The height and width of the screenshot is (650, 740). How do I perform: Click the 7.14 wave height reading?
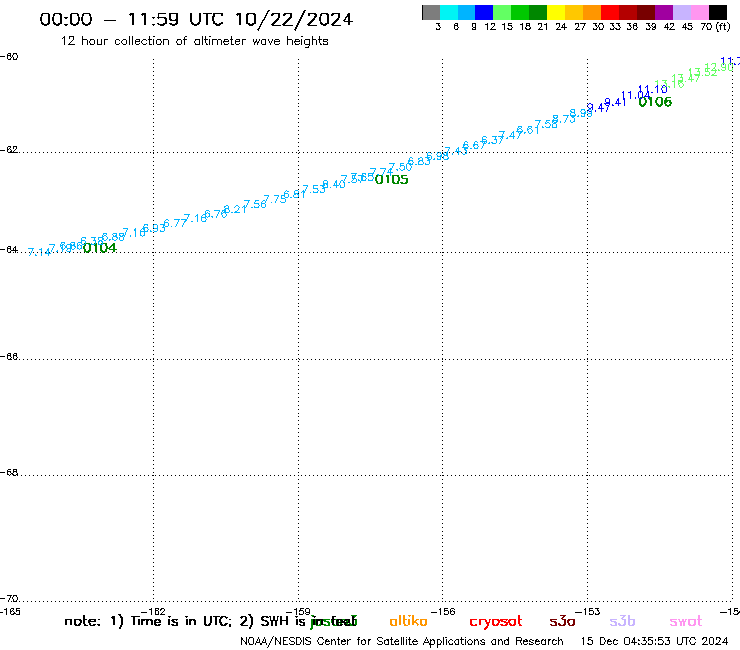tap(39, 253)
